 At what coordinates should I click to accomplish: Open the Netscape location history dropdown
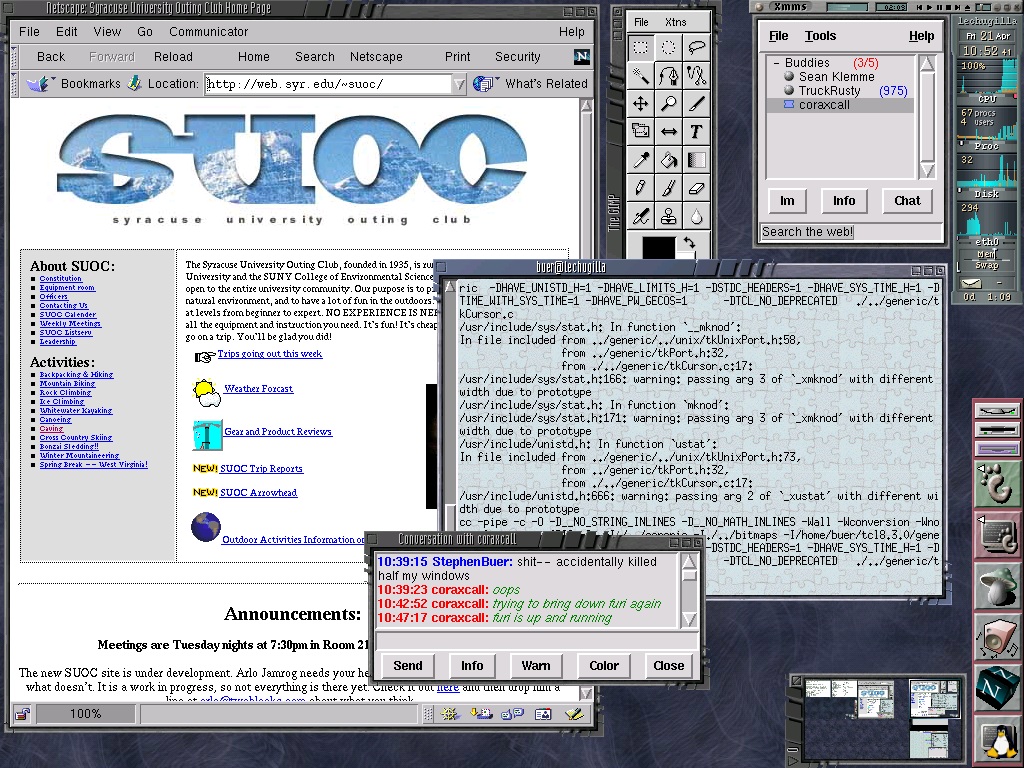(459, 84)
